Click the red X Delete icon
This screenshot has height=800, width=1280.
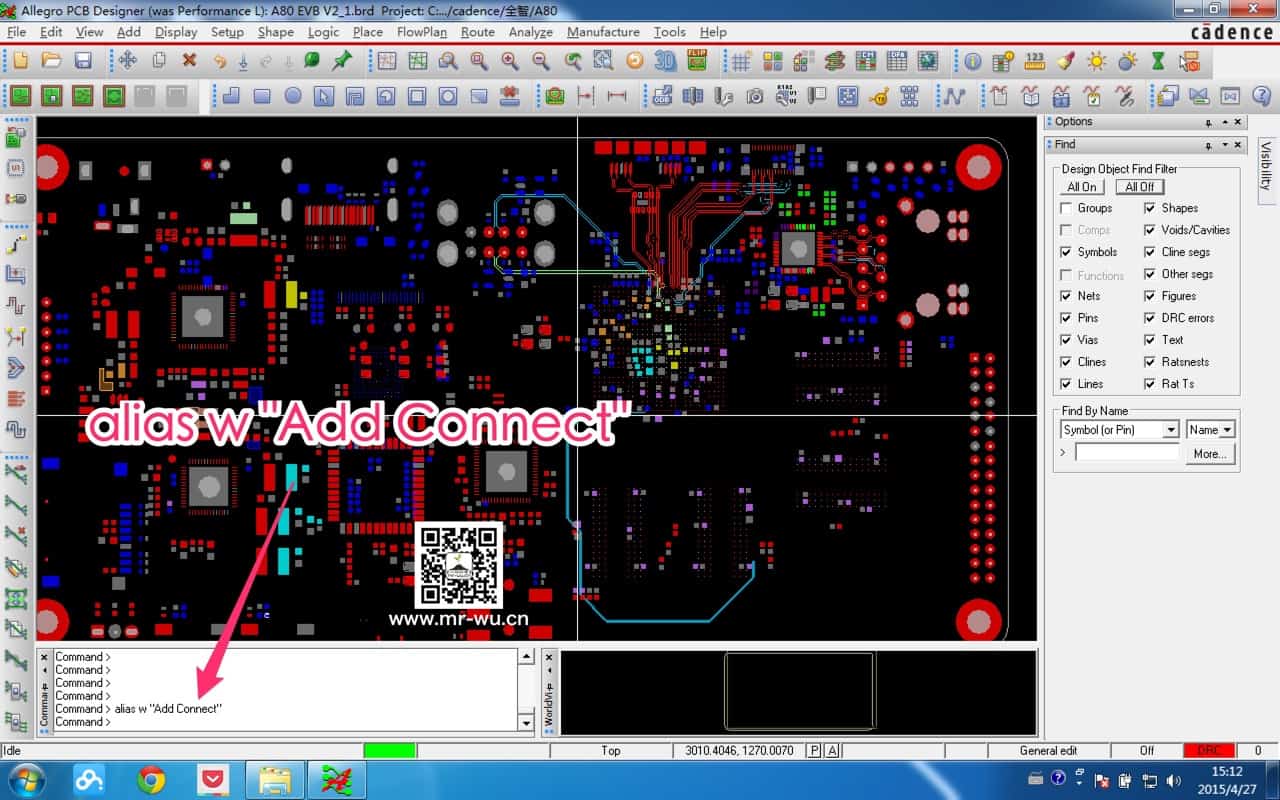coord(189,61)
